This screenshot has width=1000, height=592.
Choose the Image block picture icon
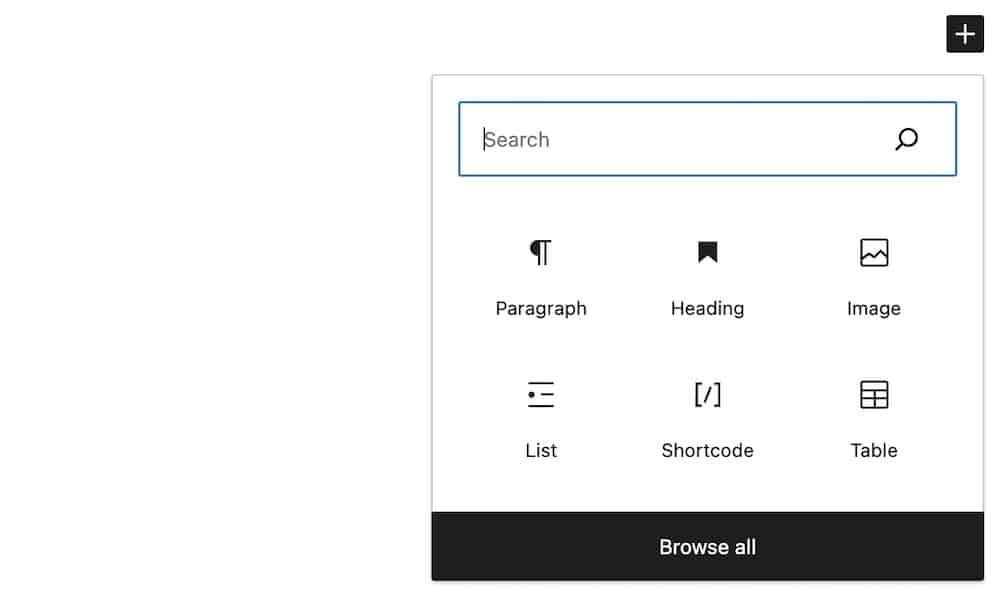(x=874, y=253)
